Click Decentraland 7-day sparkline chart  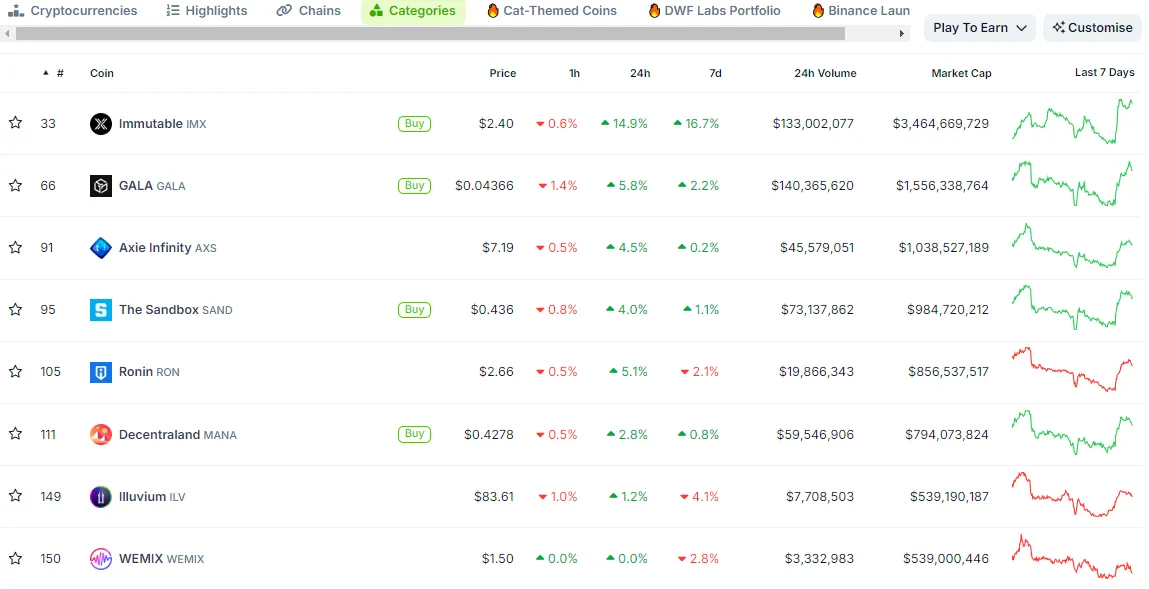[1073, 432]
